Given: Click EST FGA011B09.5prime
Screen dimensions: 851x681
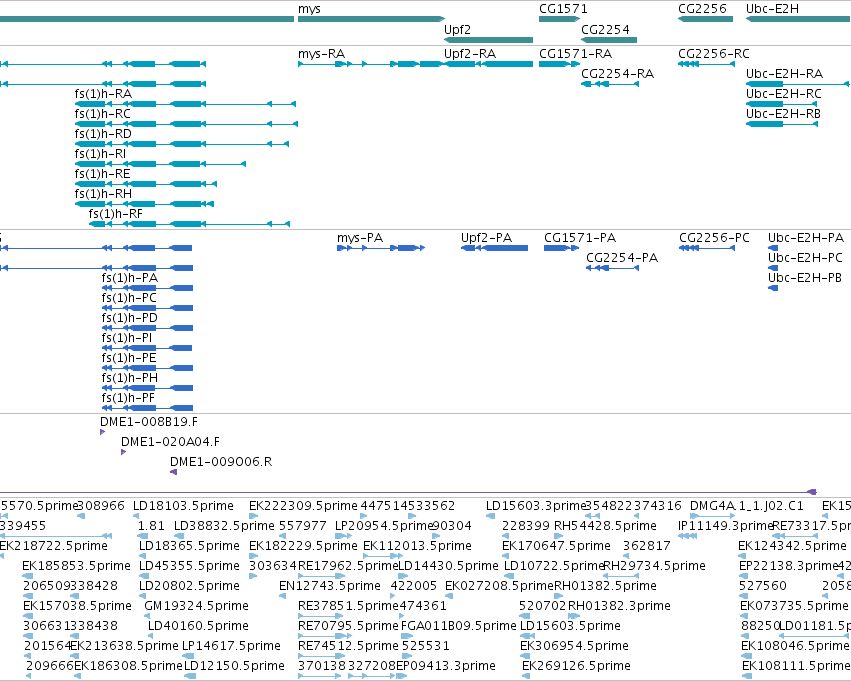Looking at the screenshot, I should [x=405, y=637].
